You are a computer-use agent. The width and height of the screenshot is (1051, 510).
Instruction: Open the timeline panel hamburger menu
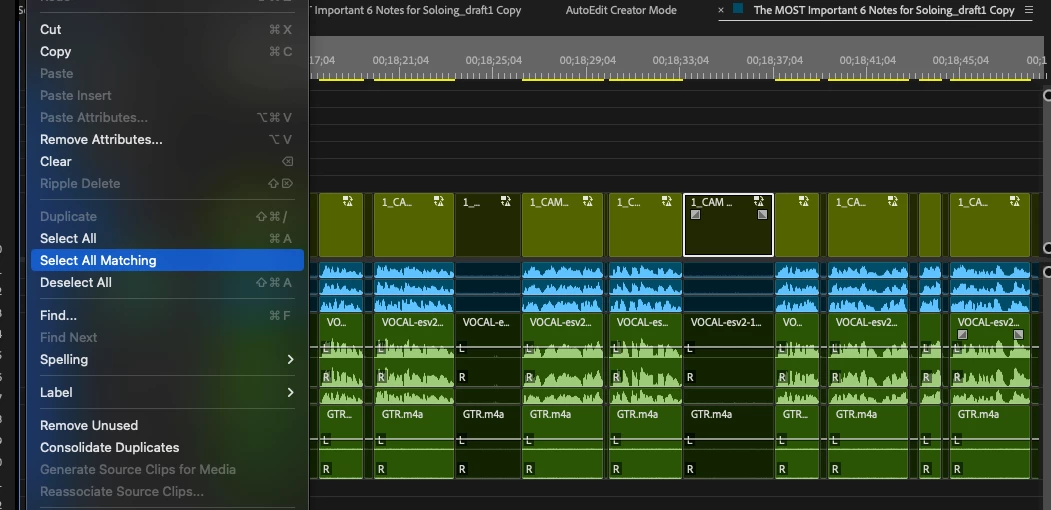tap(1029, 10)
